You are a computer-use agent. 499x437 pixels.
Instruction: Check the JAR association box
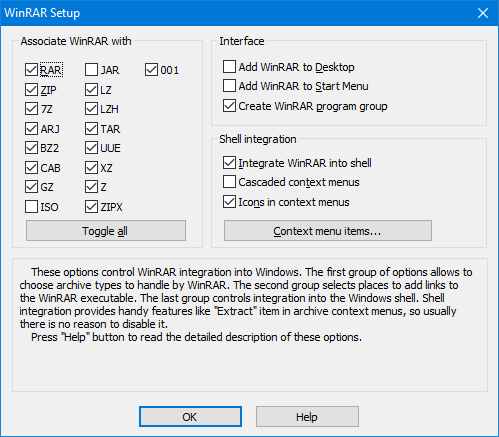click(x=91, y=70)
